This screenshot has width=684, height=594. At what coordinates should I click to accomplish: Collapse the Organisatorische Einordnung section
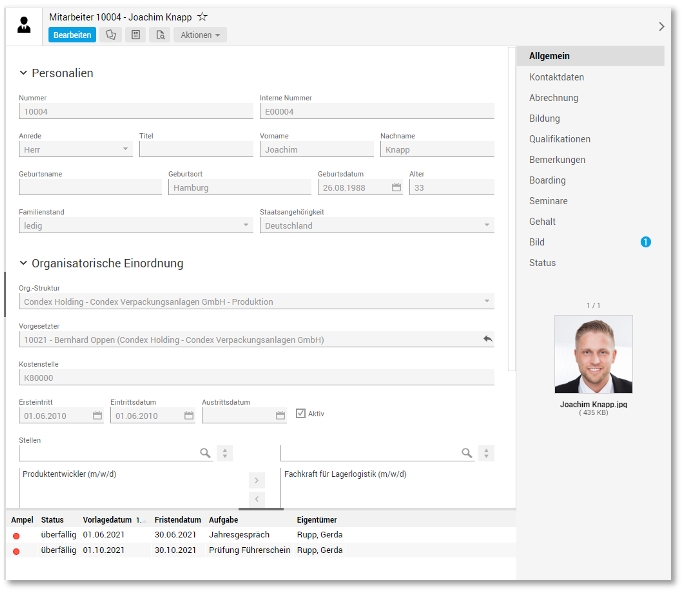click(x=23, y=263)
